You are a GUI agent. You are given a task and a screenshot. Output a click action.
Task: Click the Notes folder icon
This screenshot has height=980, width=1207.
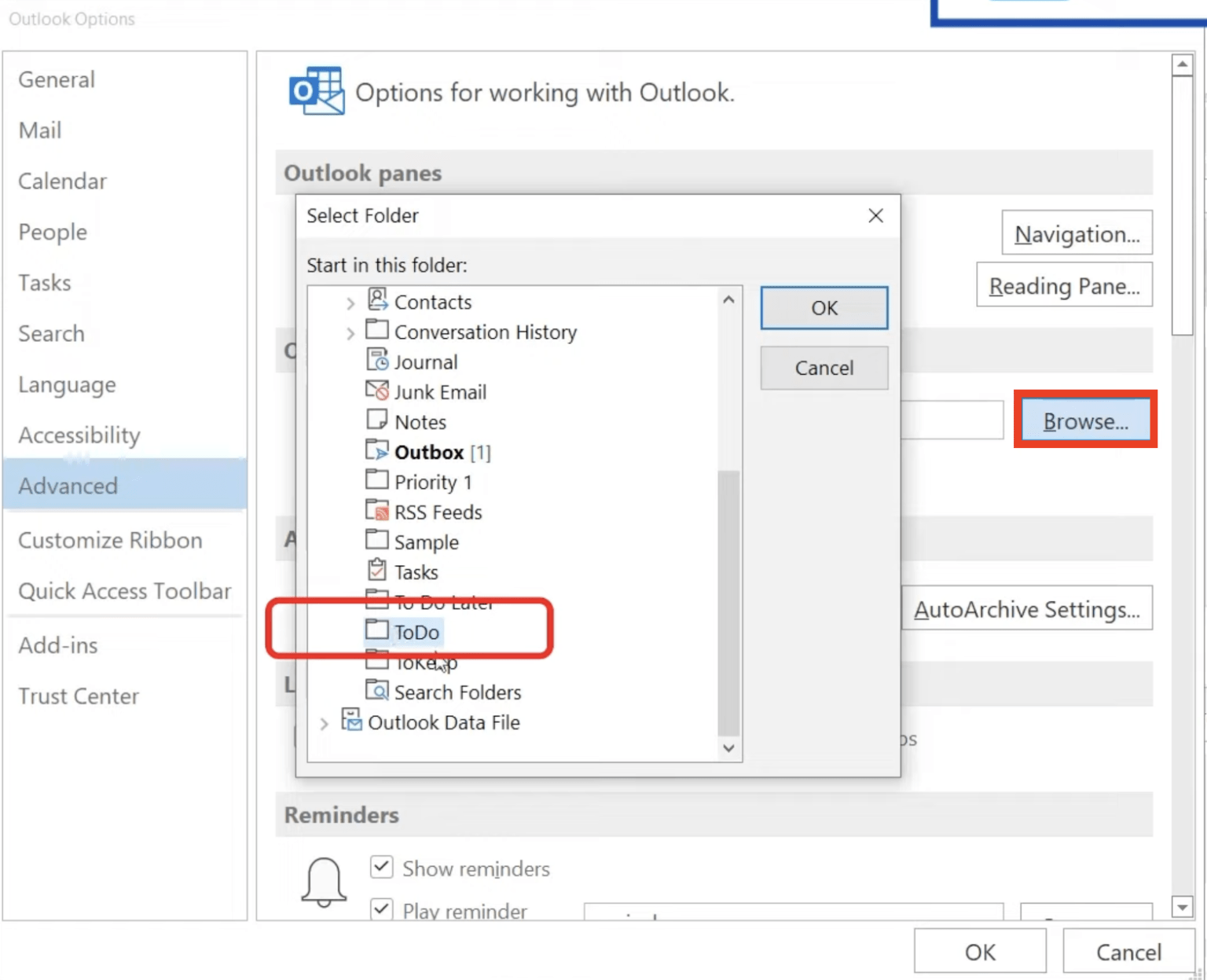(x=377, y=420)
